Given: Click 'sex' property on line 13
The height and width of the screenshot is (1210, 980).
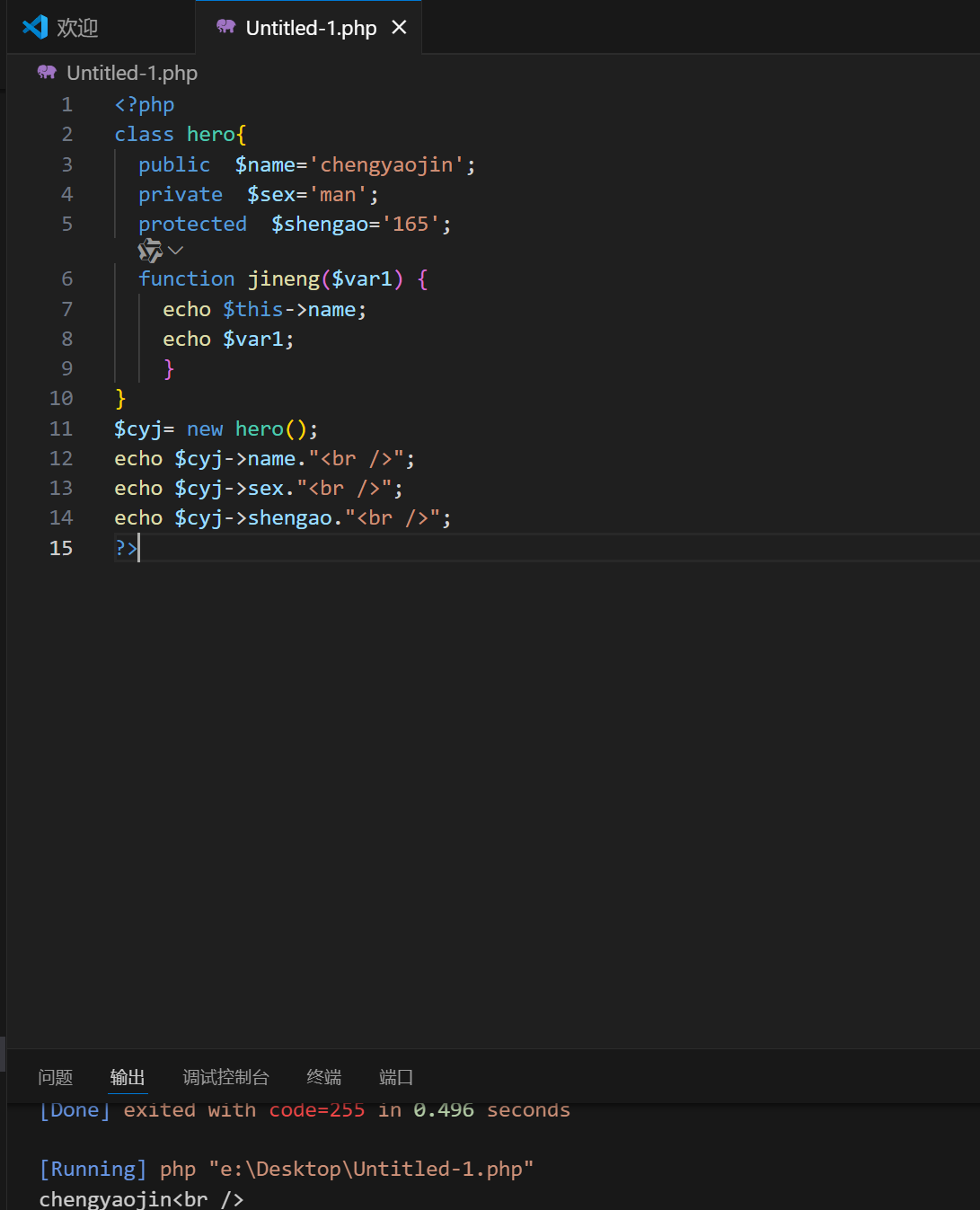Looking at the screenshot, I should click(x=266, y=489).
